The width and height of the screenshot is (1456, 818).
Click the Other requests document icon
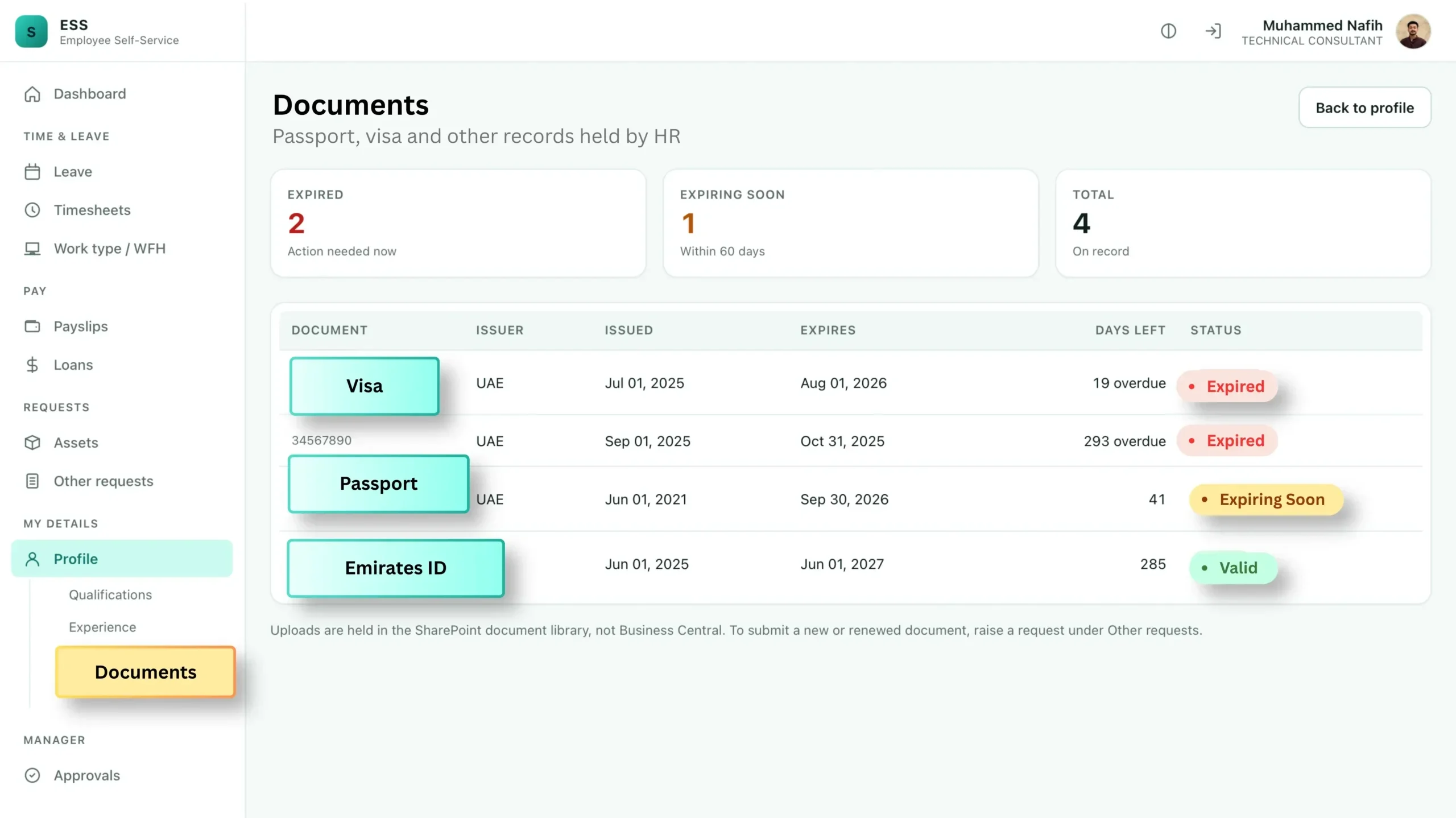pyautogui.click(x=32, y=481)
